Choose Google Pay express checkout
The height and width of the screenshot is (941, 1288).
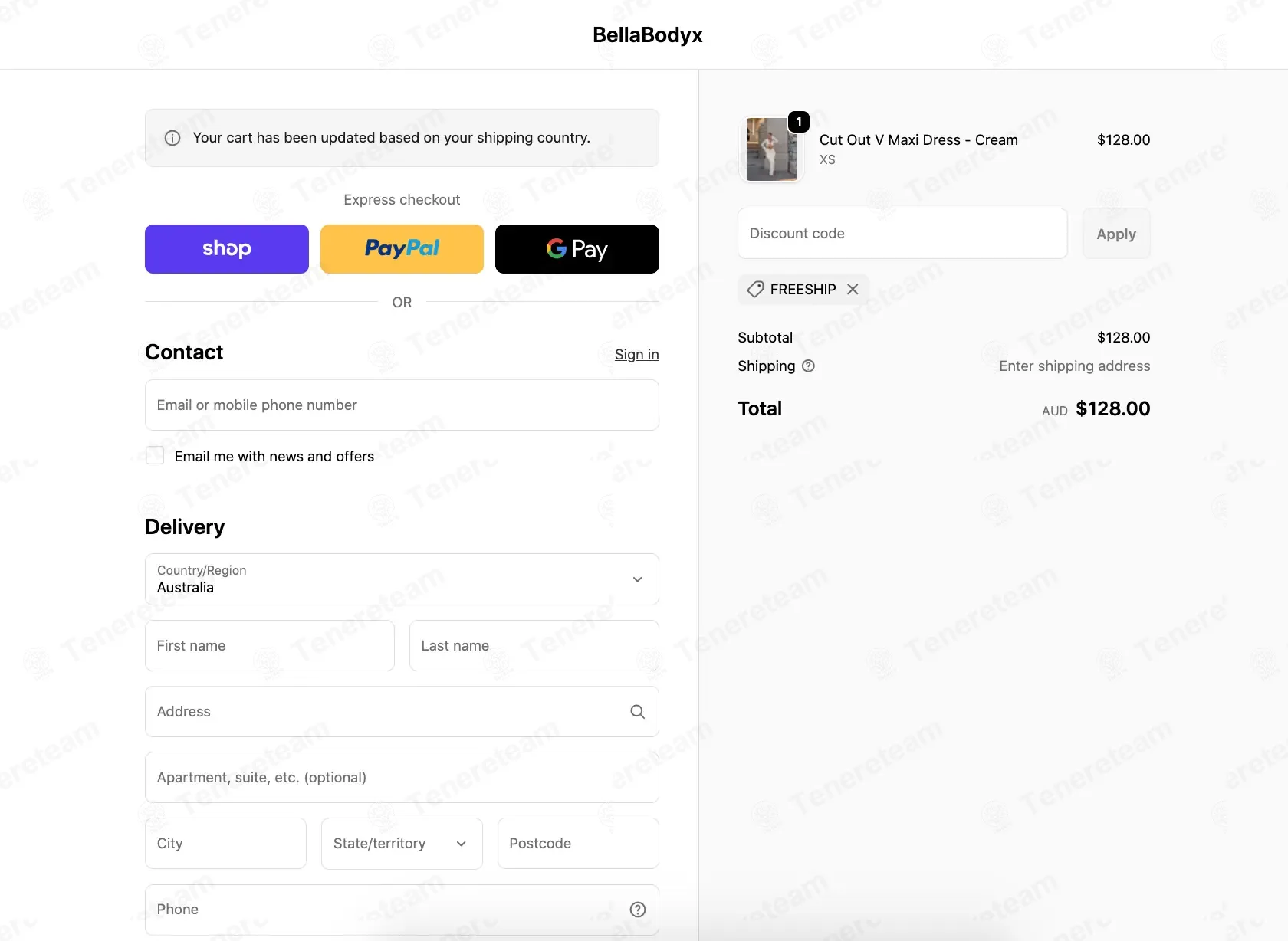(x=577, y=249)
